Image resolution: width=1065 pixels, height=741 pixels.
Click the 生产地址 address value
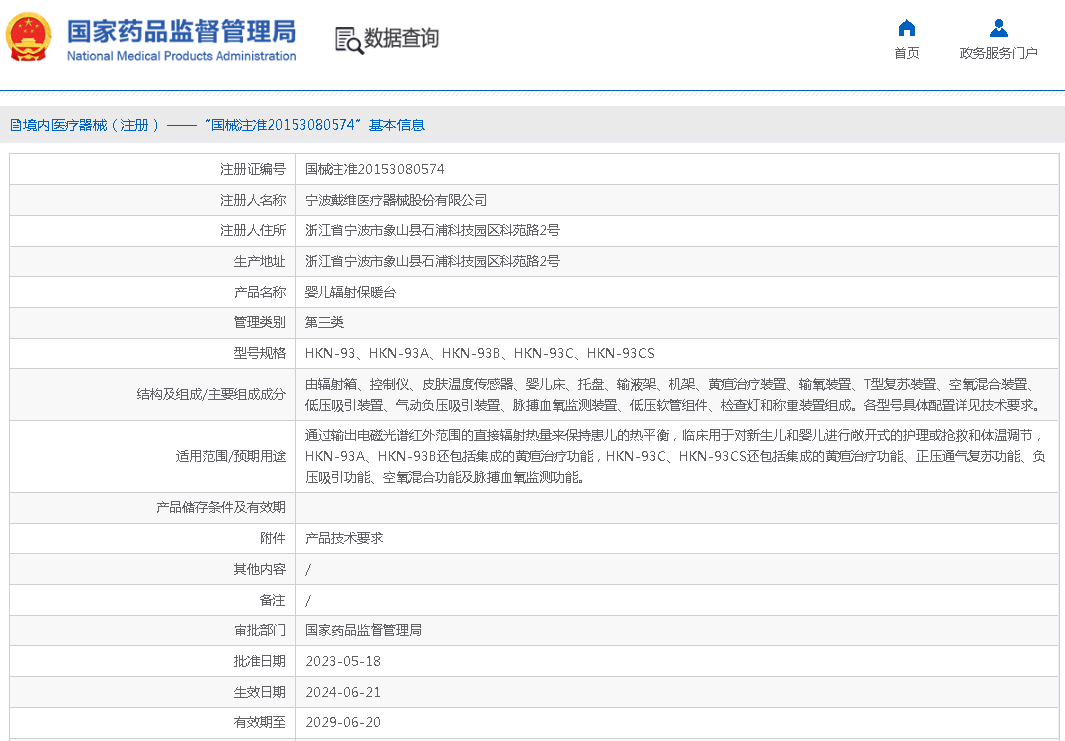pos(432,261)
